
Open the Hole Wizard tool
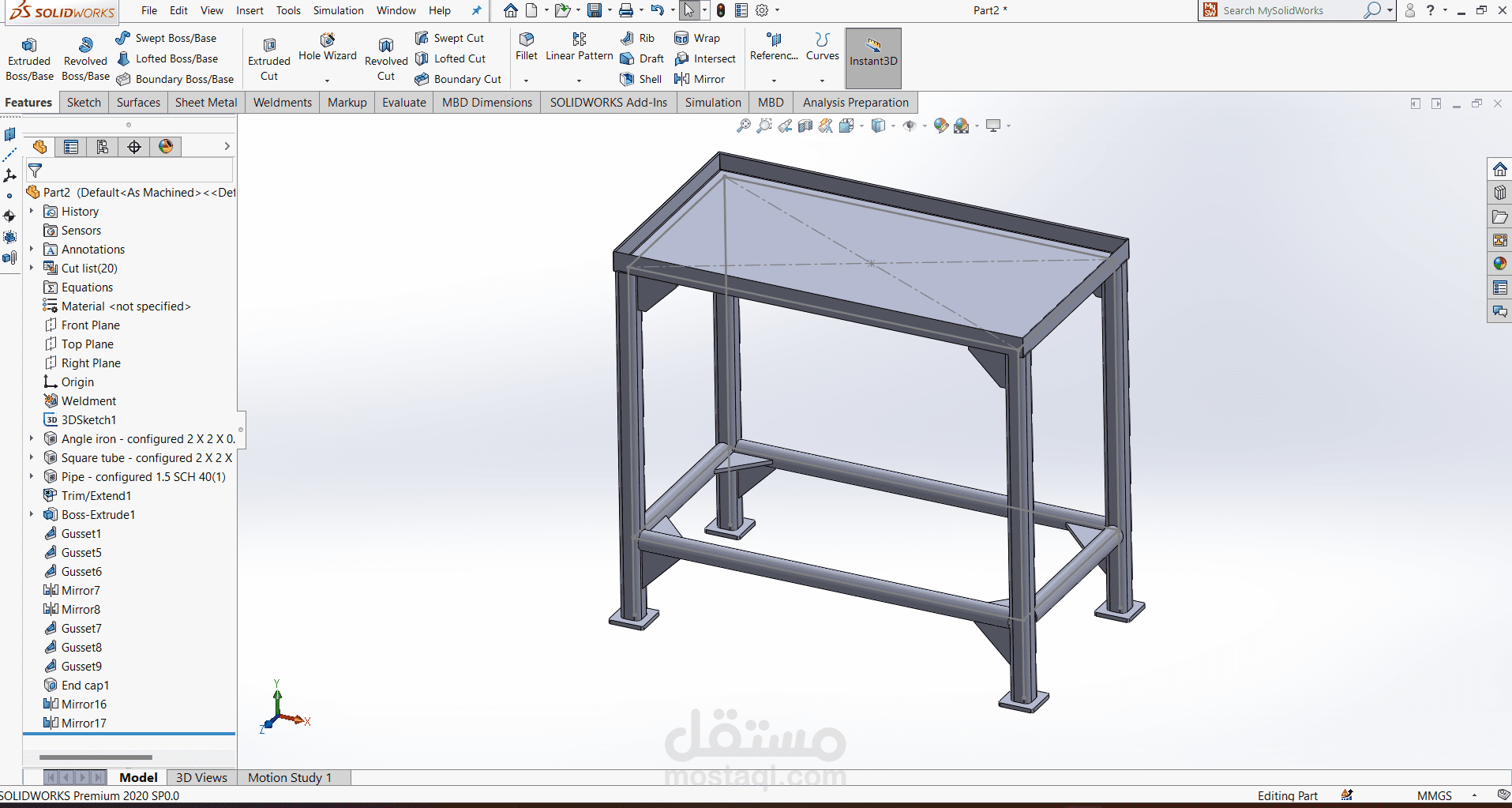(x=328, y=47)
